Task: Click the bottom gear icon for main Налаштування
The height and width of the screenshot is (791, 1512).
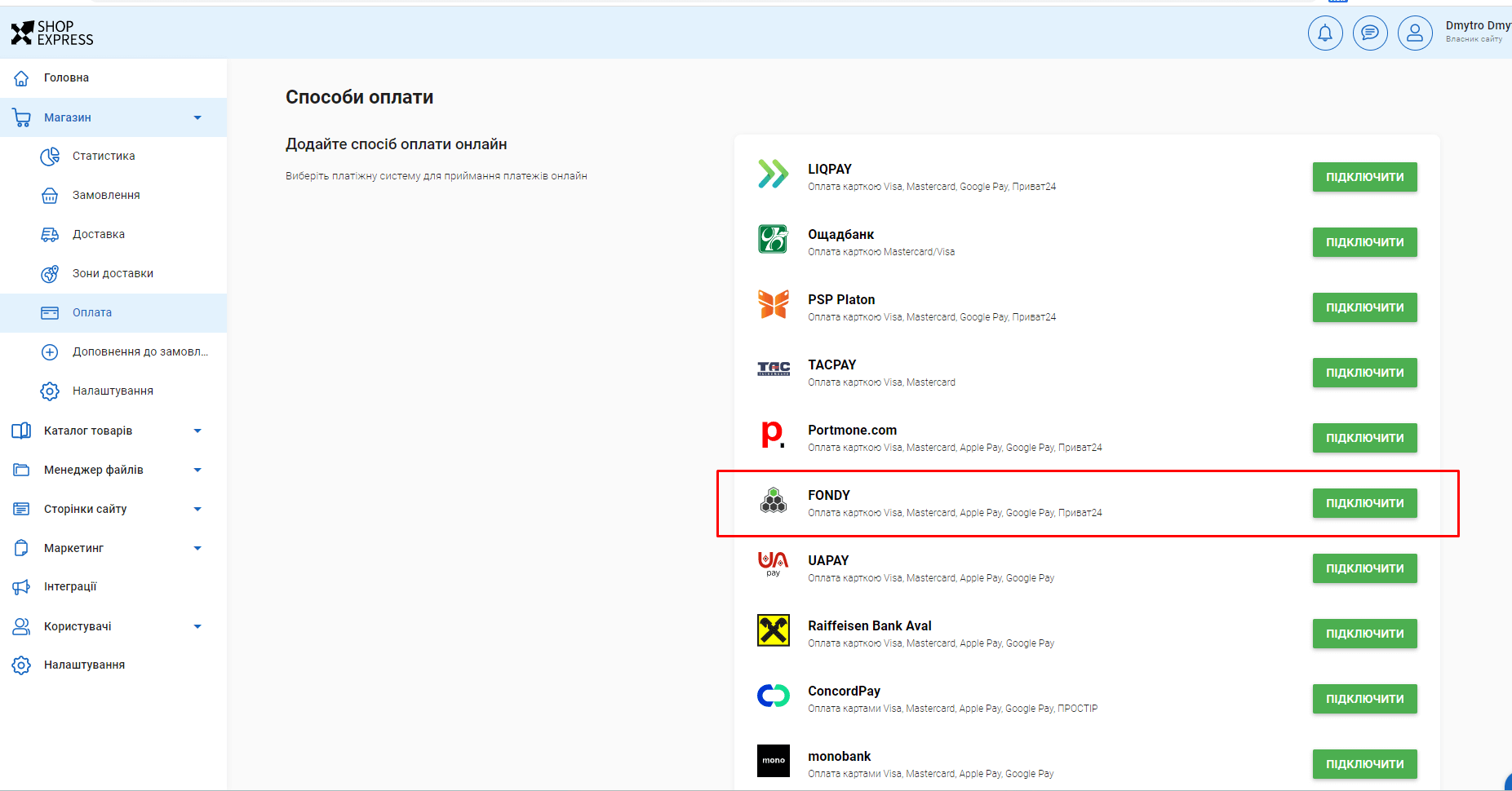Action: pyautogui.click(x=22, y=665)
